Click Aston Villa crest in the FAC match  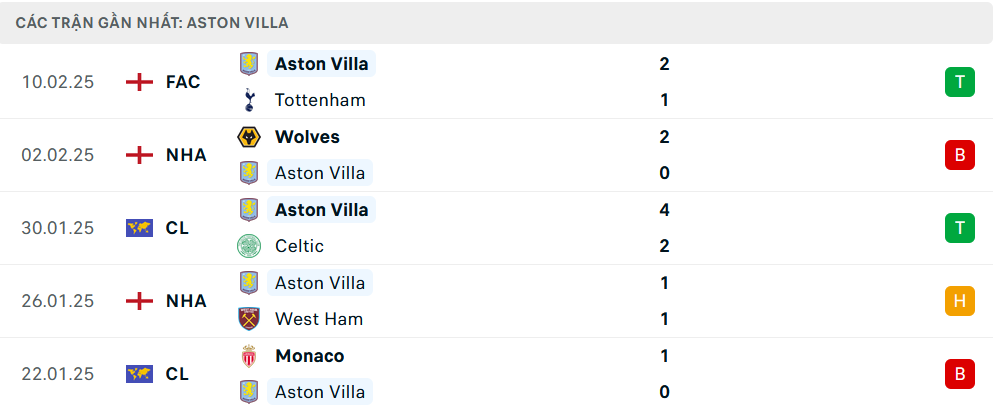tap(248, 64)
